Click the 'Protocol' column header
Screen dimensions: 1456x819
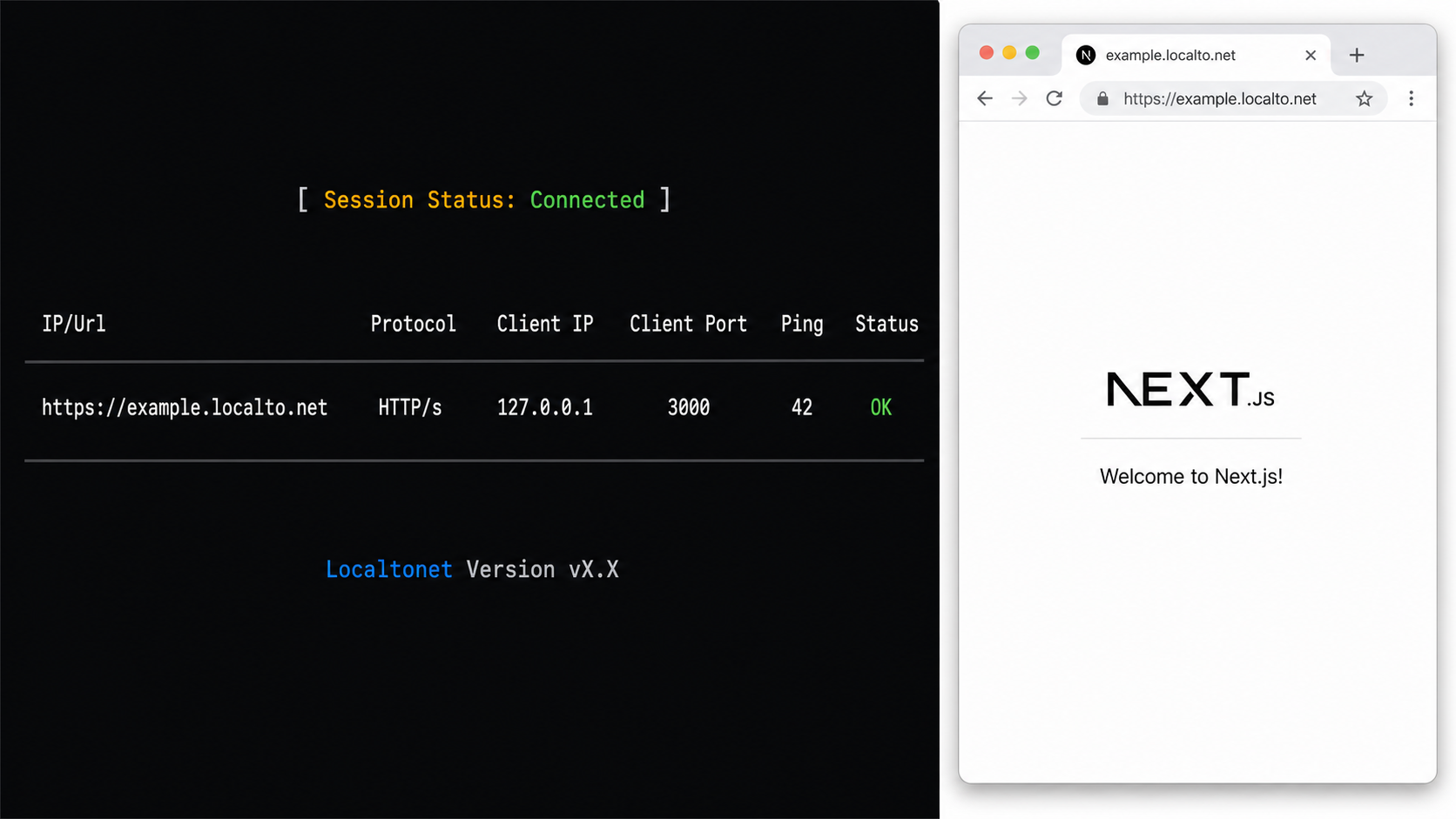point(413,324)
